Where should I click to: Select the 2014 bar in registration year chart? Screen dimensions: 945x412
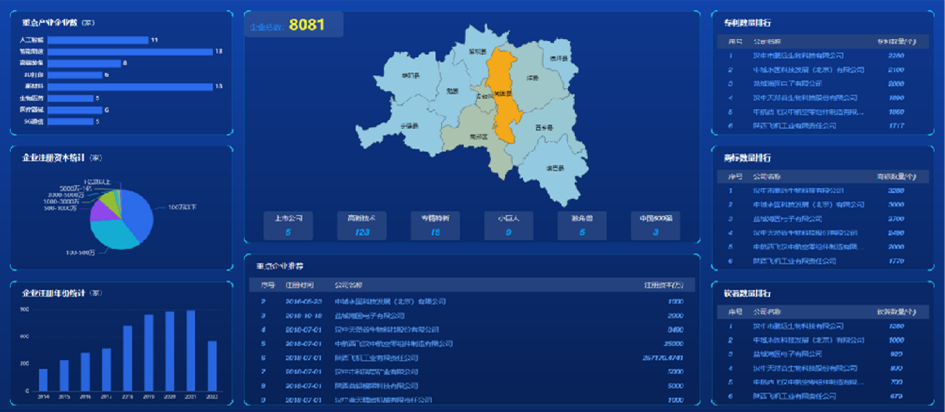(x=43, y=380)
